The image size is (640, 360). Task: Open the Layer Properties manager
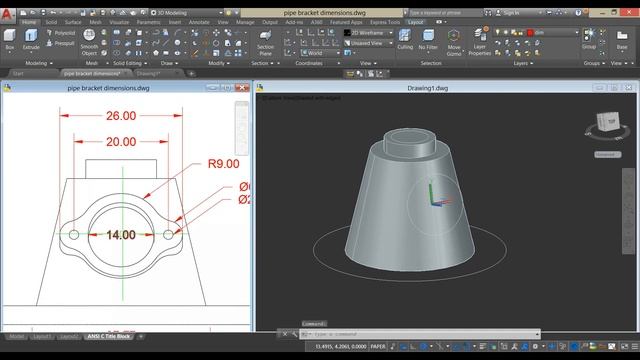[480, 42]
